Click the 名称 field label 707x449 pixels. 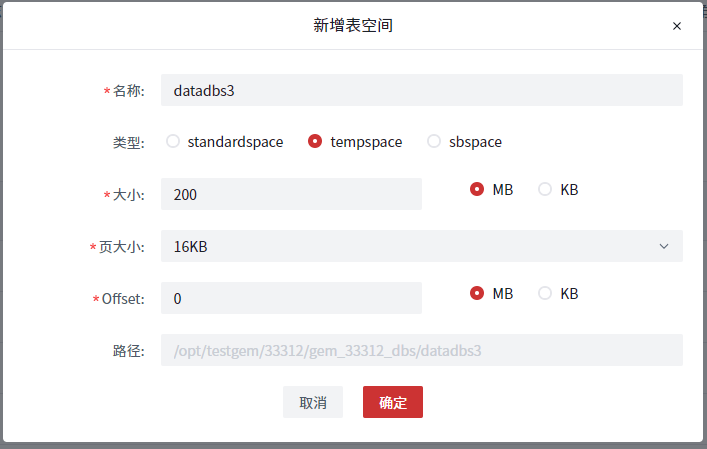[129, 91]
